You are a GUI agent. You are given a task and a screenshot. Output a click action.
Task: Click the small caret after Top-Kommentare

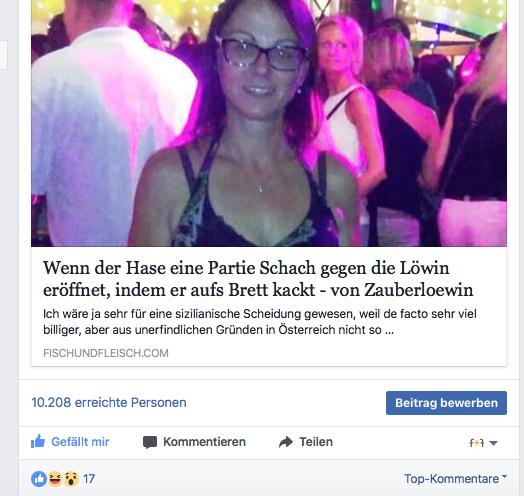point(504,476)
